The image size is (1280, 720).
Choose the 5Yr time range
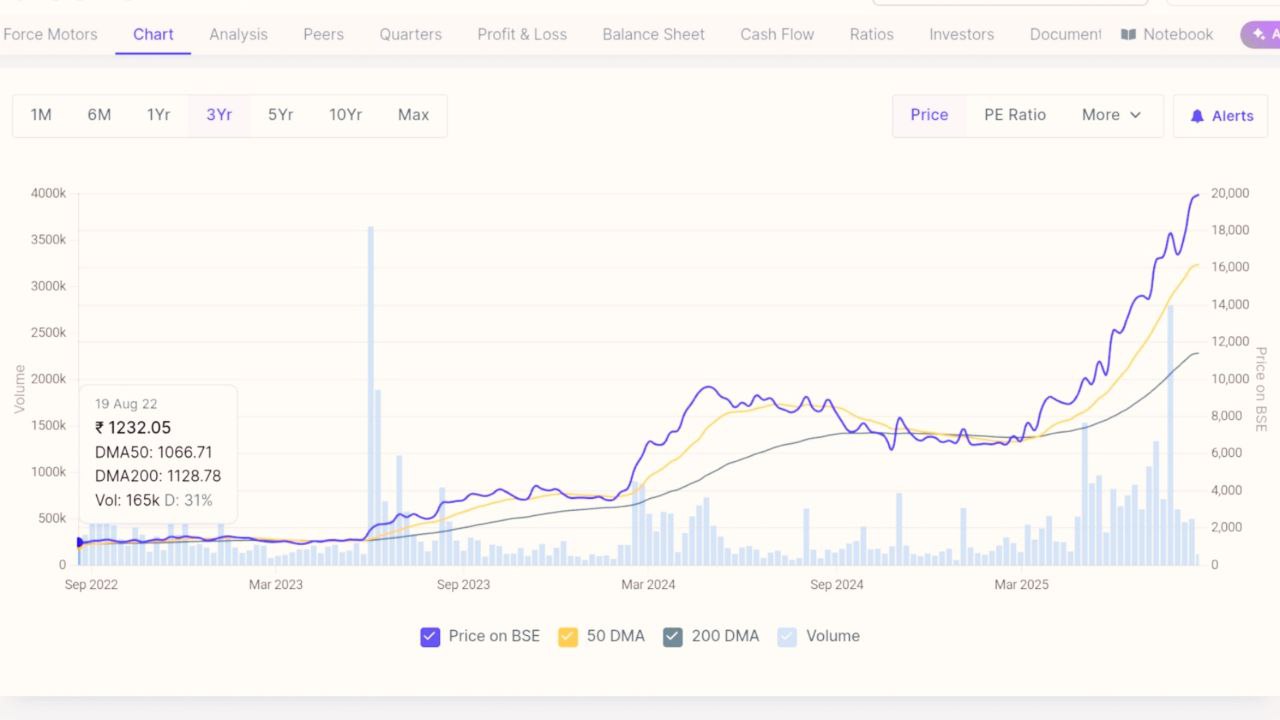click(280, 115)
